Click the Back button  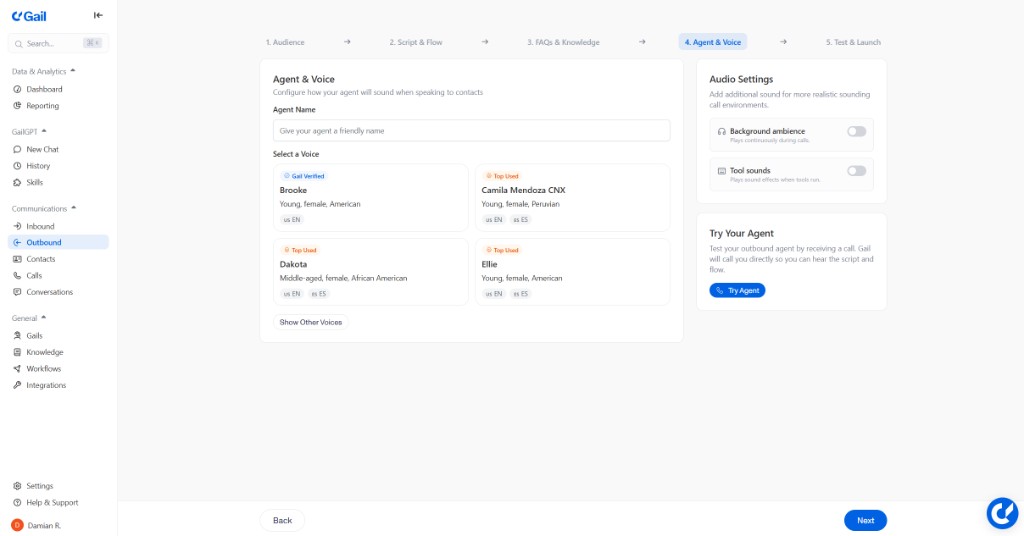[x=282, y=520]
